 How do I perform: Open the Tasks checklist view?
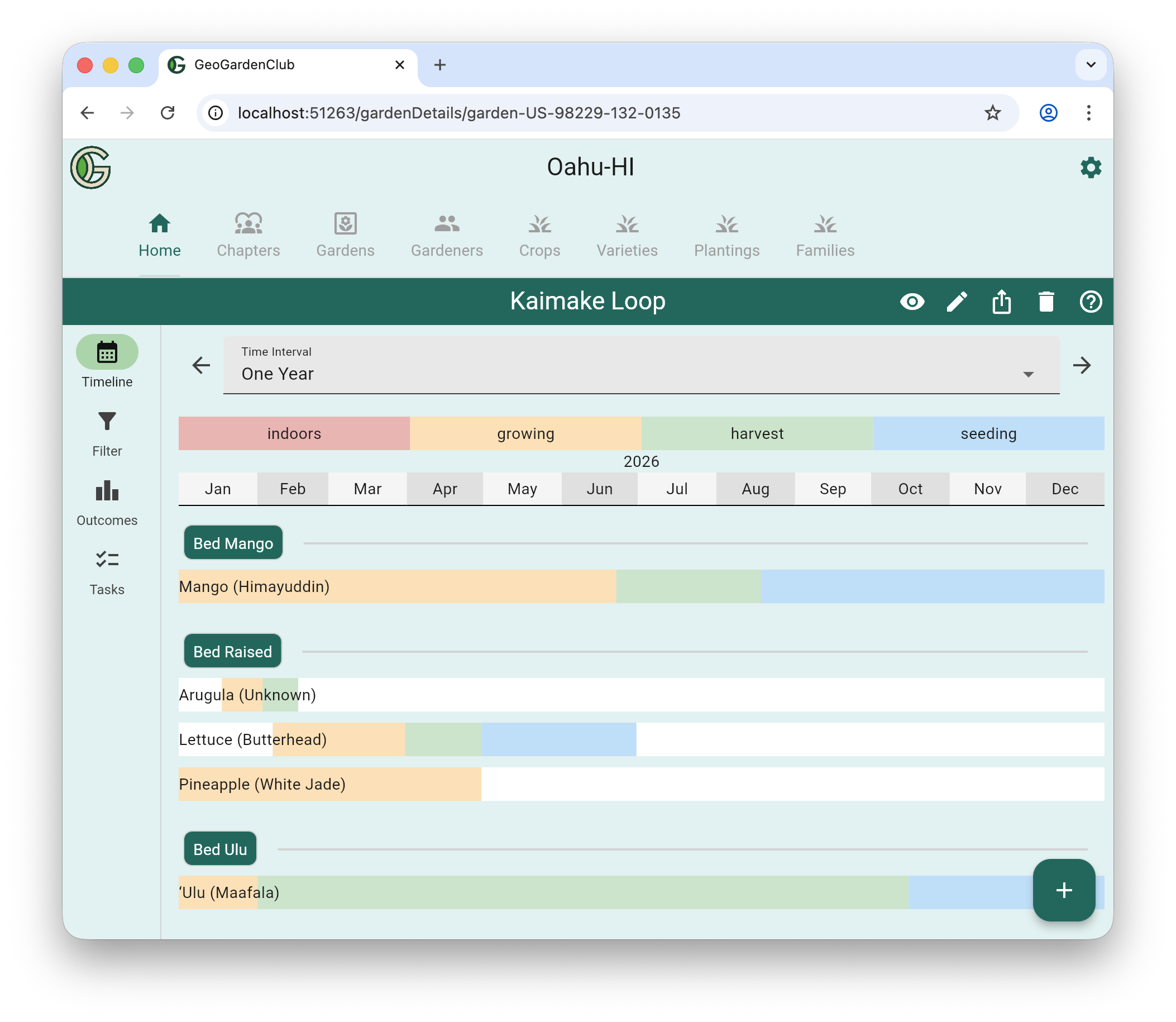[107, 572]
